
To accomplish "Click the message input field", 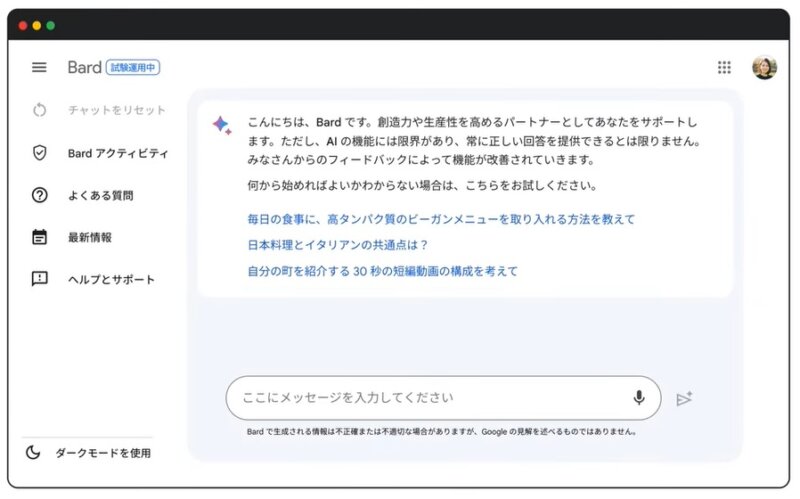I will (x=443, y=398).
